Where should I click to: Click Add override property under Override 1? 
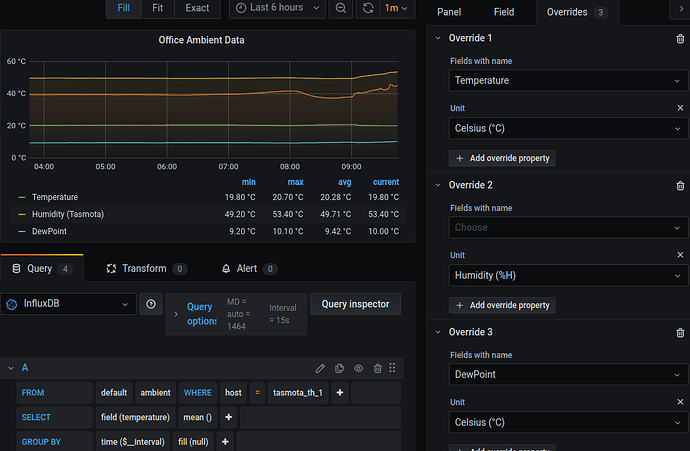point(502,158)
